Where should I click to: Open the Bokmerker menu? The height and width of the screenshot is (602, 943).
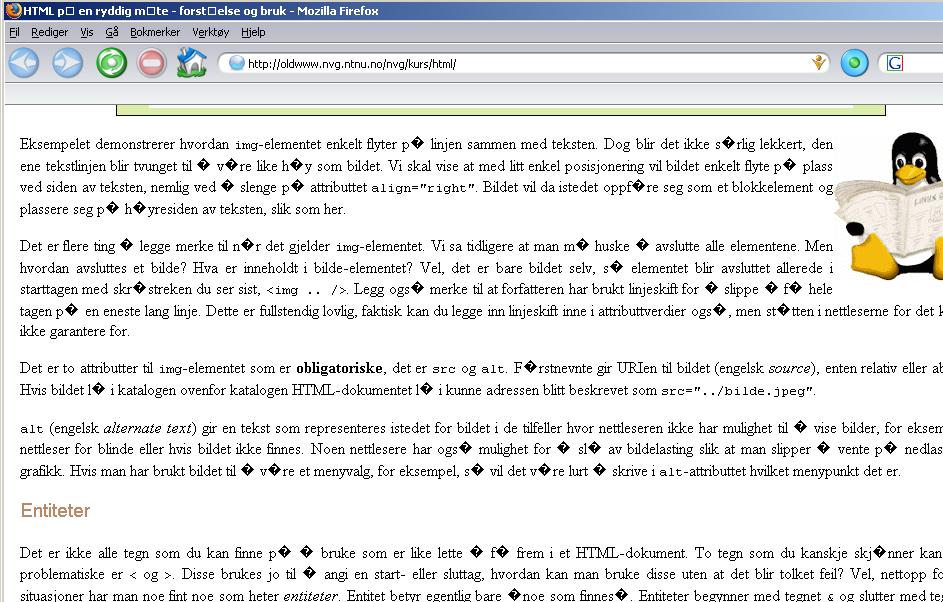(x=155, y=32)
